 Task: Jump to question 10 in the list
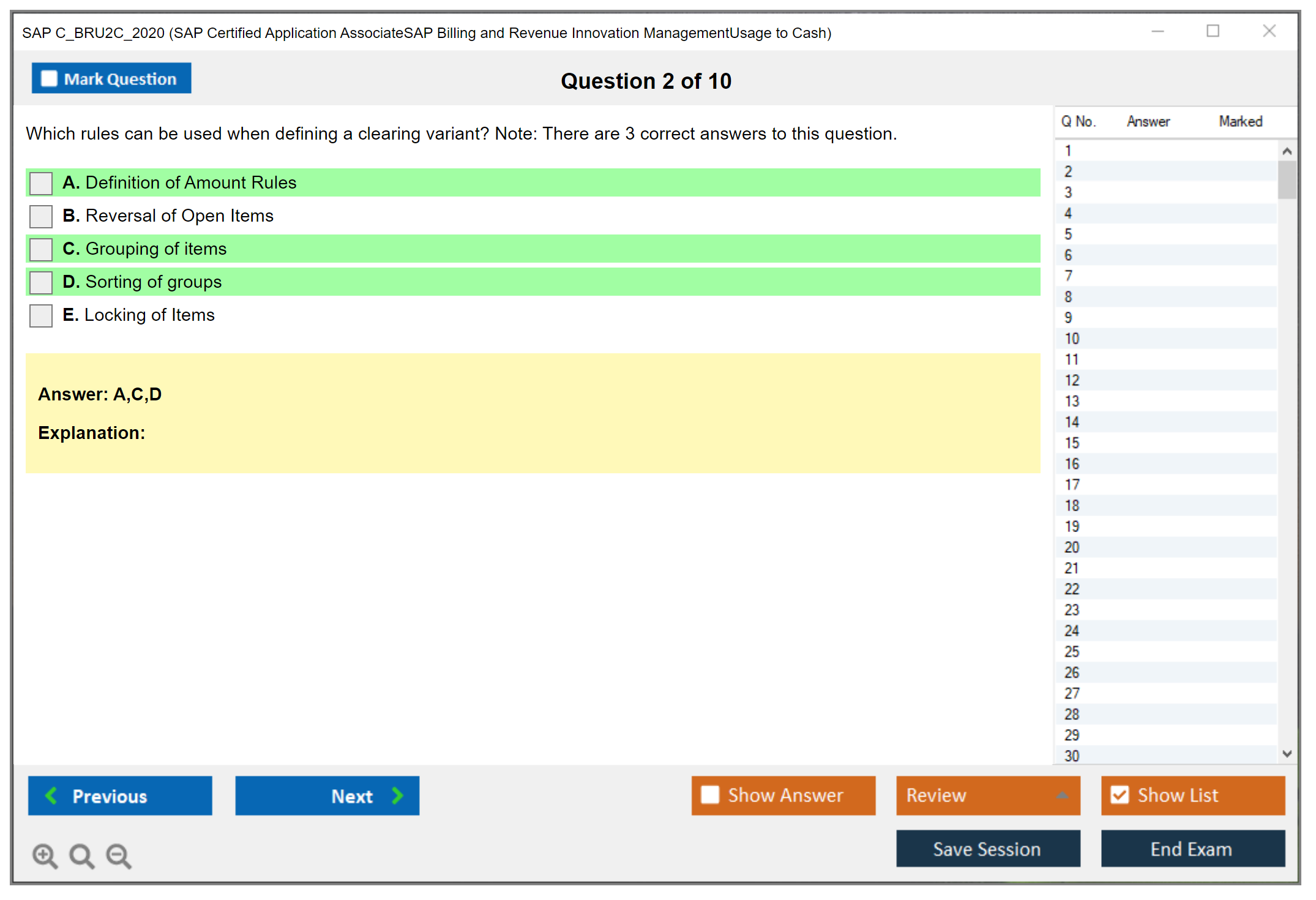pyautogui.click(x=1072, y=339)
